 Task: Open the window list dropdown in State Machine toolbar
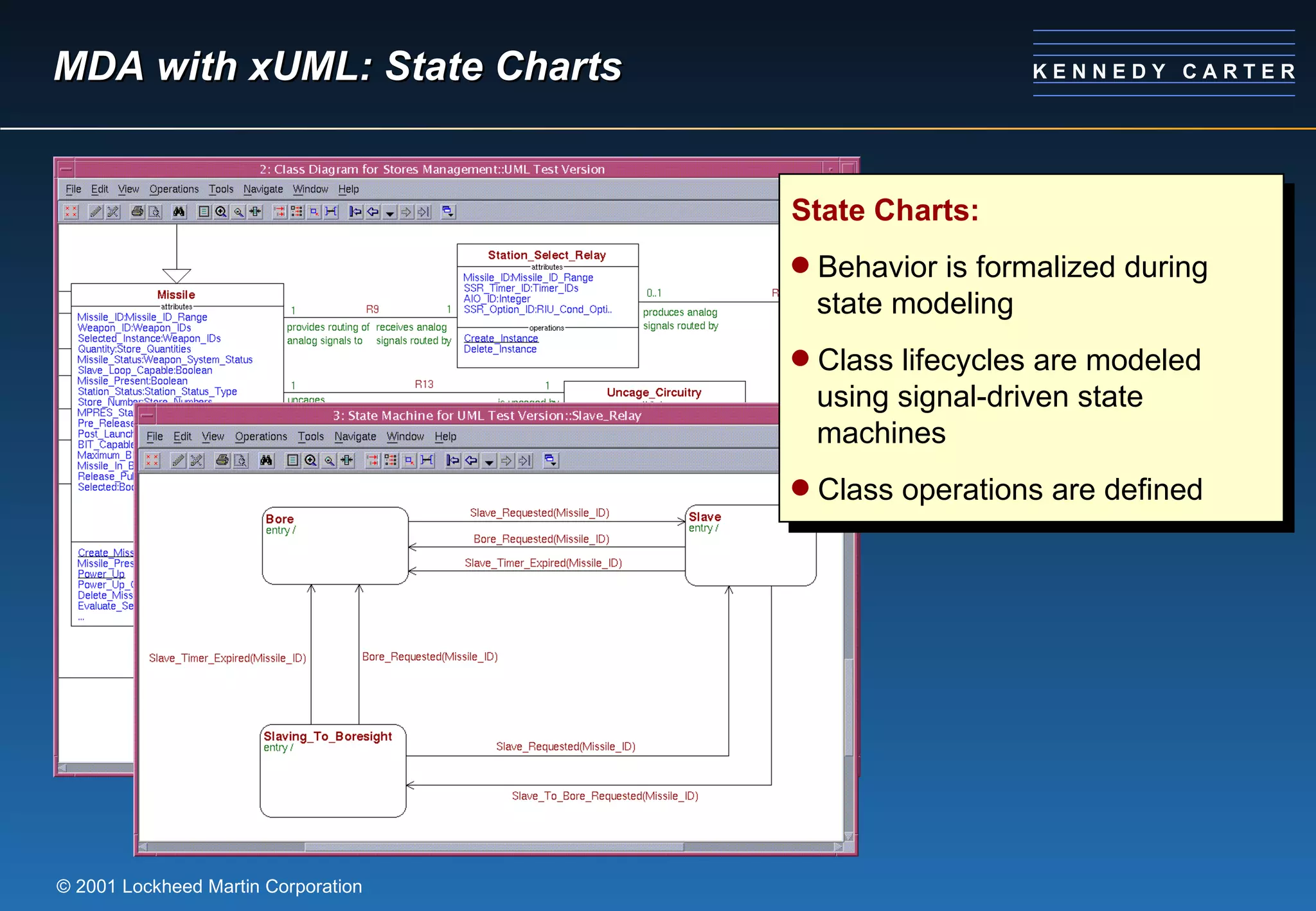551,461
